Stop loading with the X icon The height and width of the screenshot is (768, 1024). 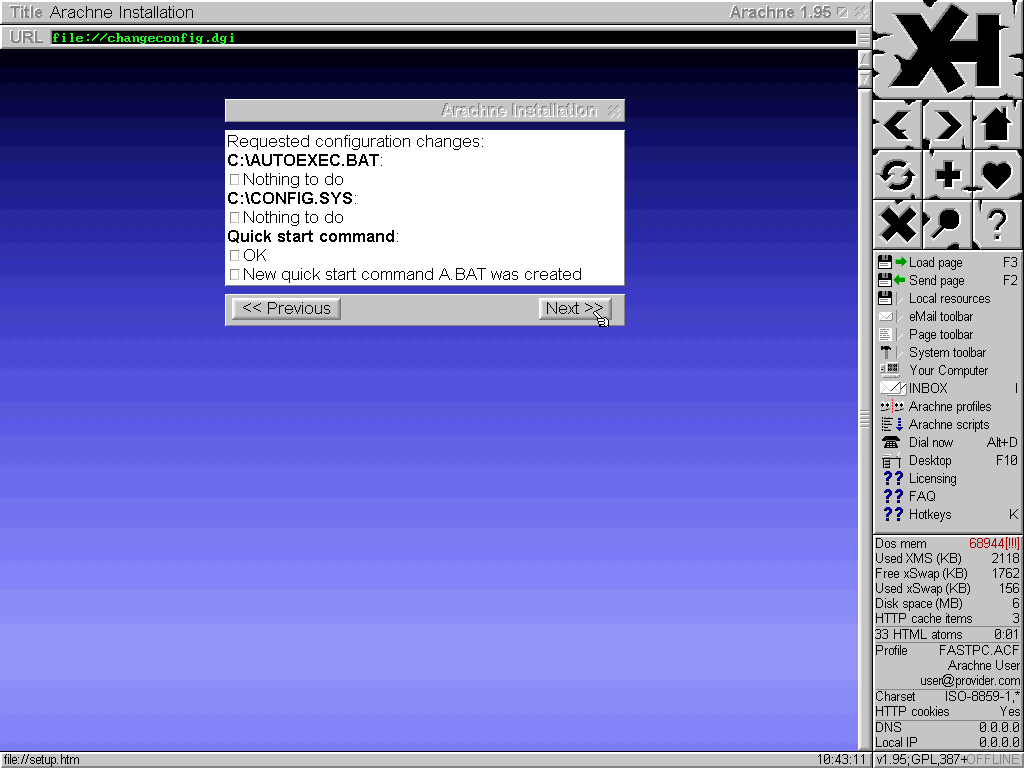coord(896,223)
